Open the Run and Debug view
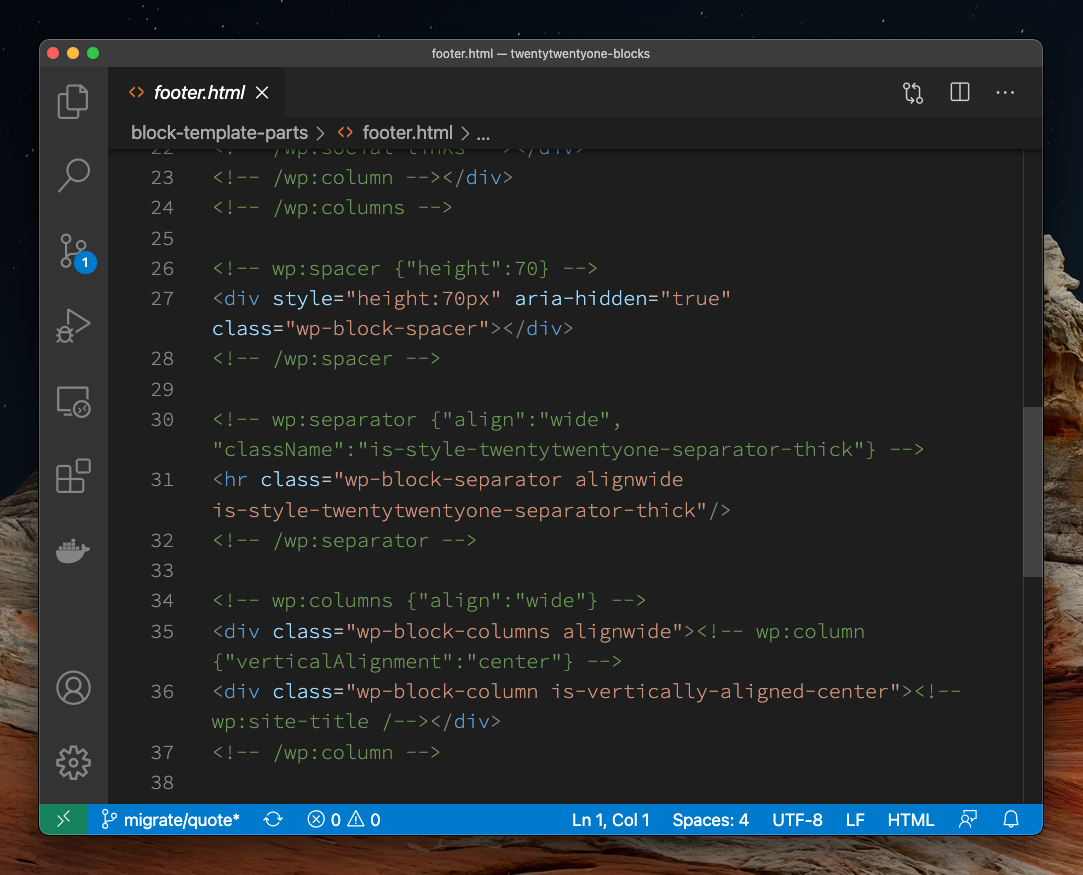This screenshot has height=875, width=1083. [x=73, y=325]
